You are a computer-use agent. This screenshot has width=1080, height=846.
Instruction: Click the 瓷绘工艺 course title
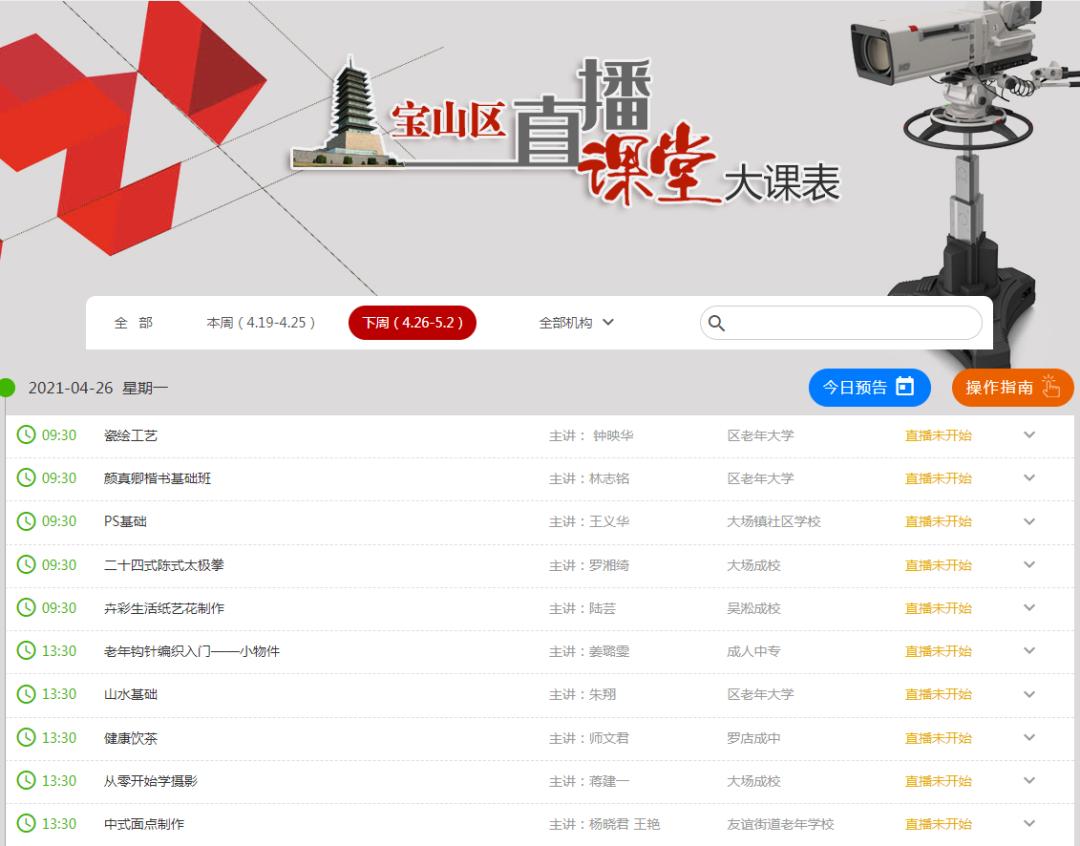[x=130, y=435]
